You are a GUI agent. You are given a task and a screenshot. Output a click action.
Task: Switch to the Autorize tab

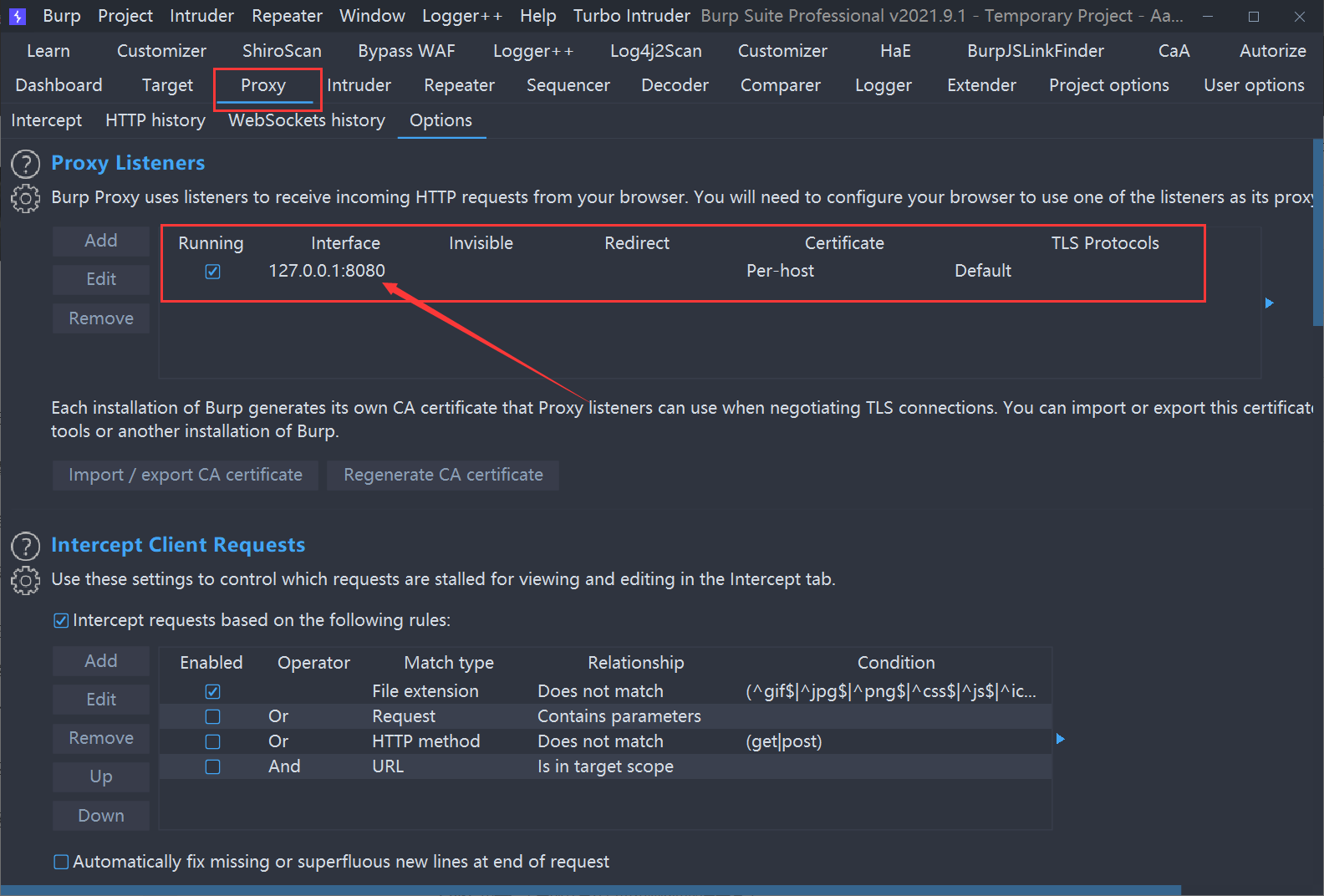(1272, 51)
